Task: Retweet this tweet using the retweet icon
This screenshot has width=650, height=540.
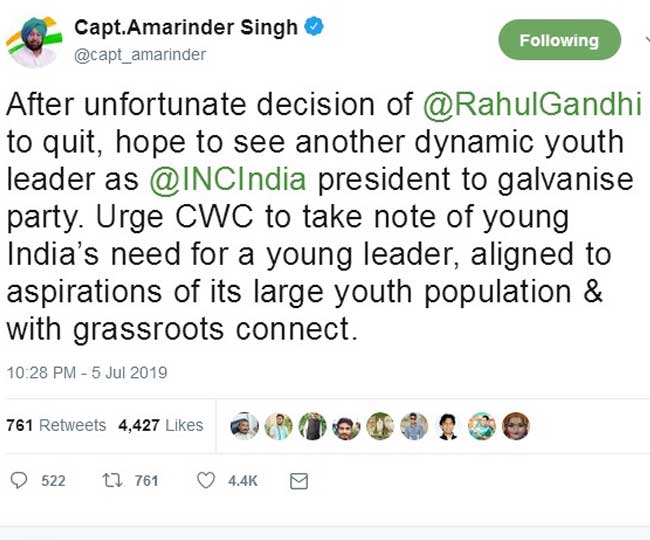Action: point(112,481)
